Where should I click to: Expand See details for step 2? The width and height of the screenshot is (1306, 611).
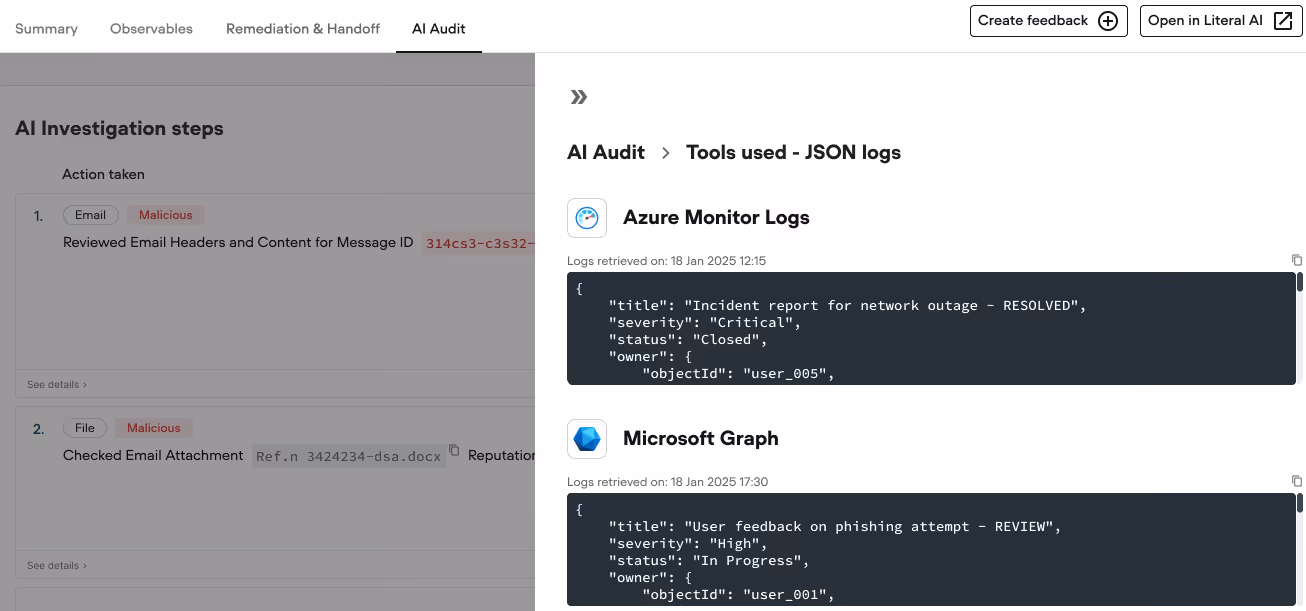pos(57,565)
